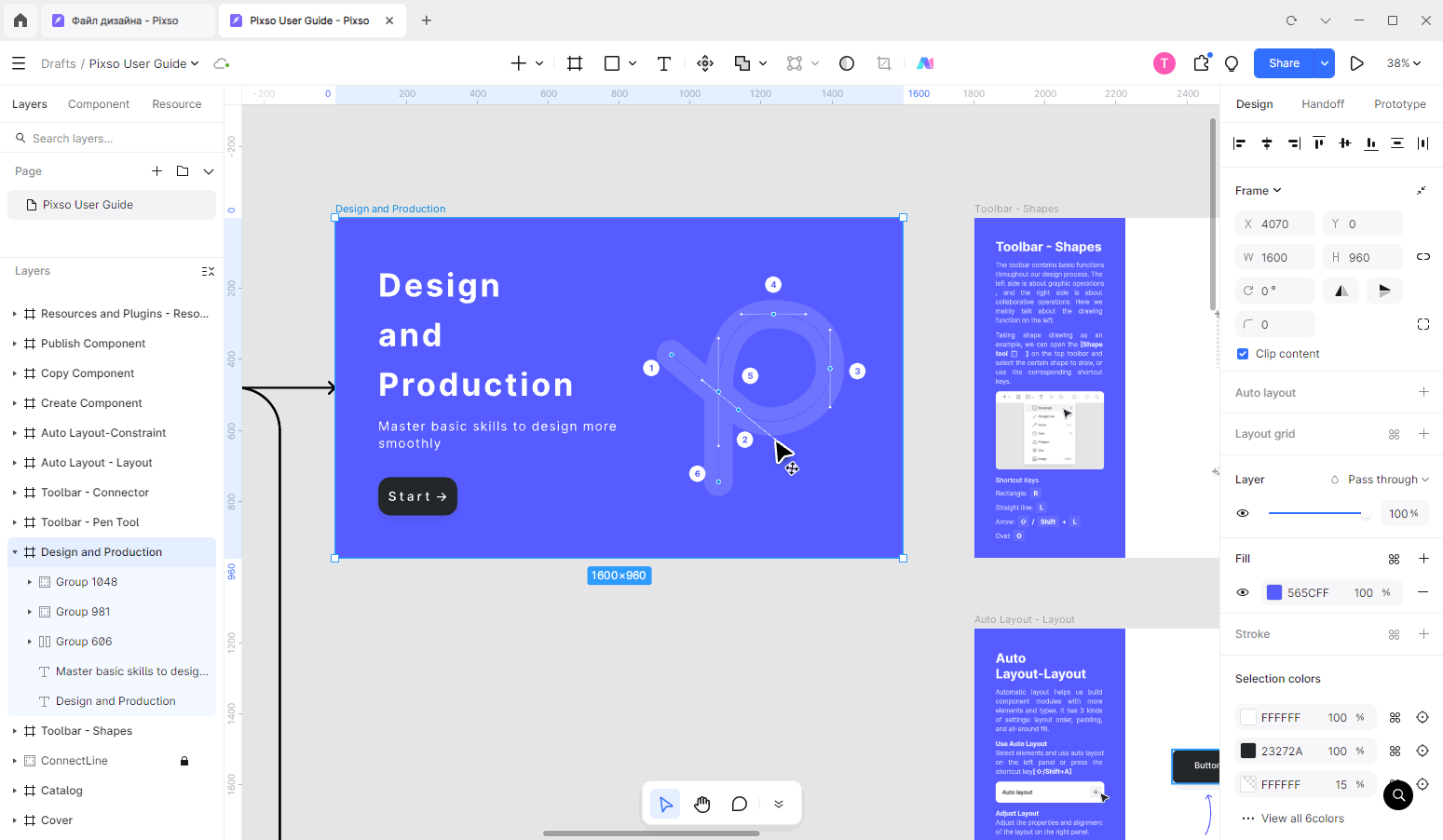Click the user avatar T
Image resolution: width=1443 pixels, height=840 pixels.
click(x=1164, y=63)
